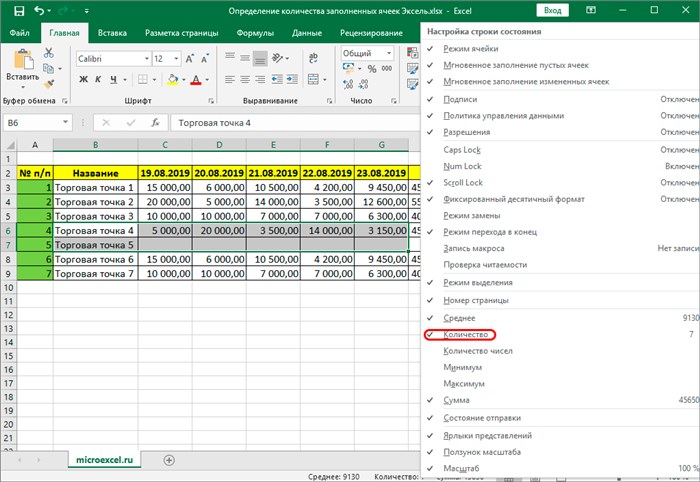Switch to the Формулы tab
The height and width of the screenshot is (482, 700).
(255, 33)
